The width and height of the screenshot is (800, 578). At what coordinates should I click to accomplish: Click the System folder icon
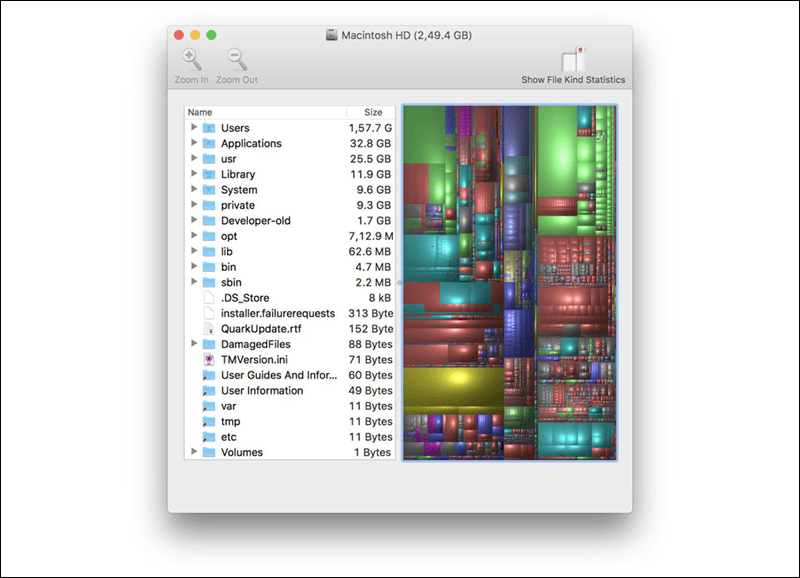[x=210, y=189]
